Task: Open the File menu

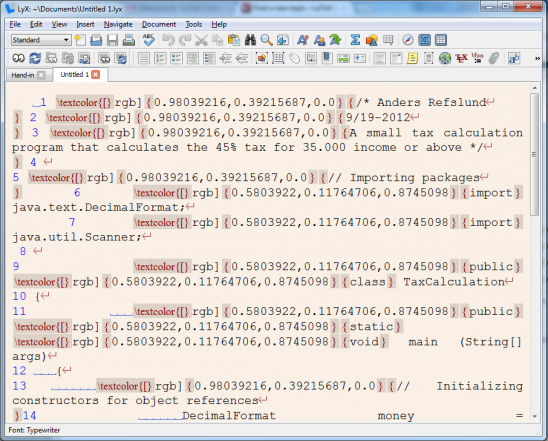Action: pos(15,24)
